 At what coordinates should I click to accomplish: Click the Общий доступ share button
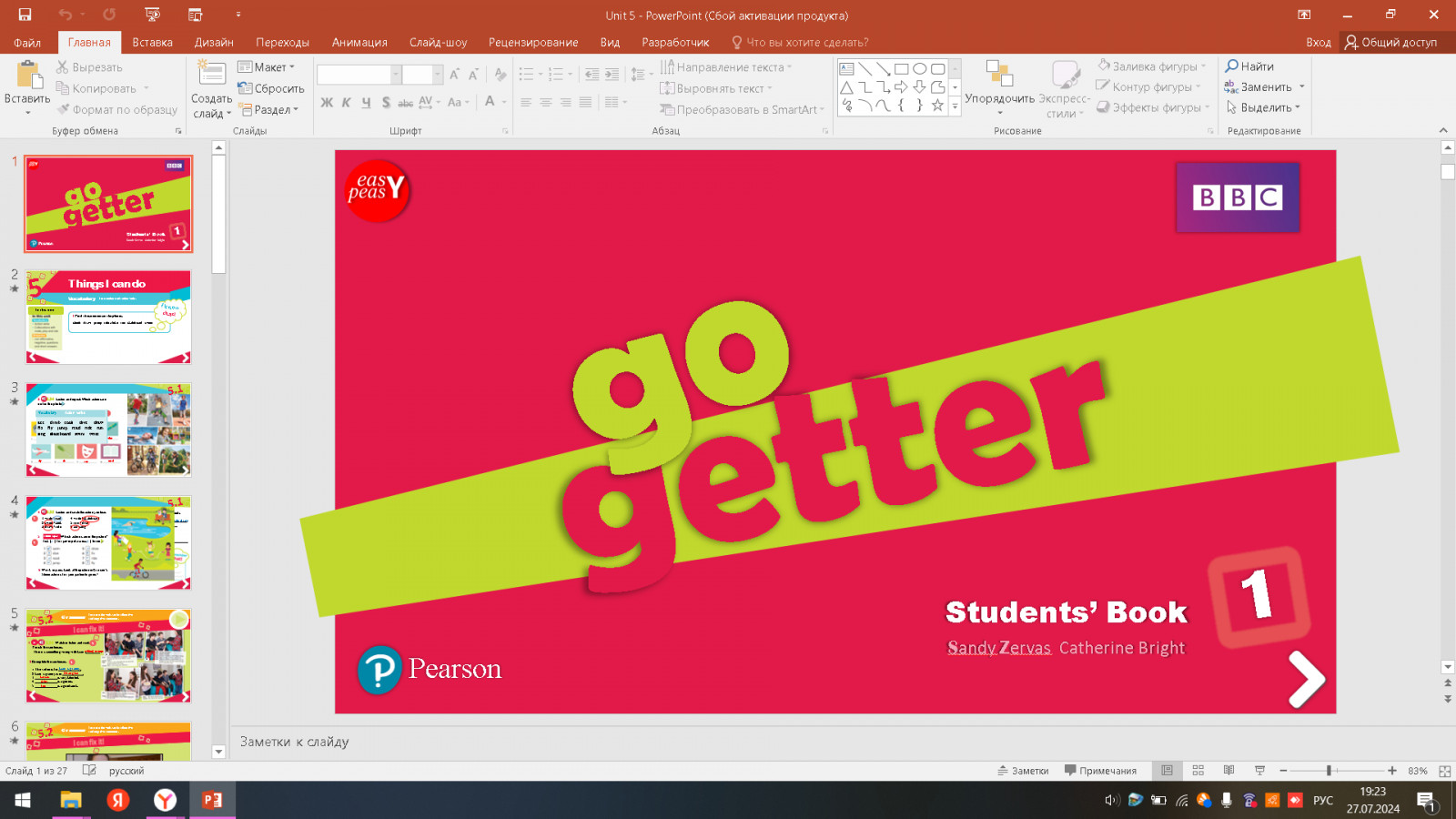[x=1390, y=42]
